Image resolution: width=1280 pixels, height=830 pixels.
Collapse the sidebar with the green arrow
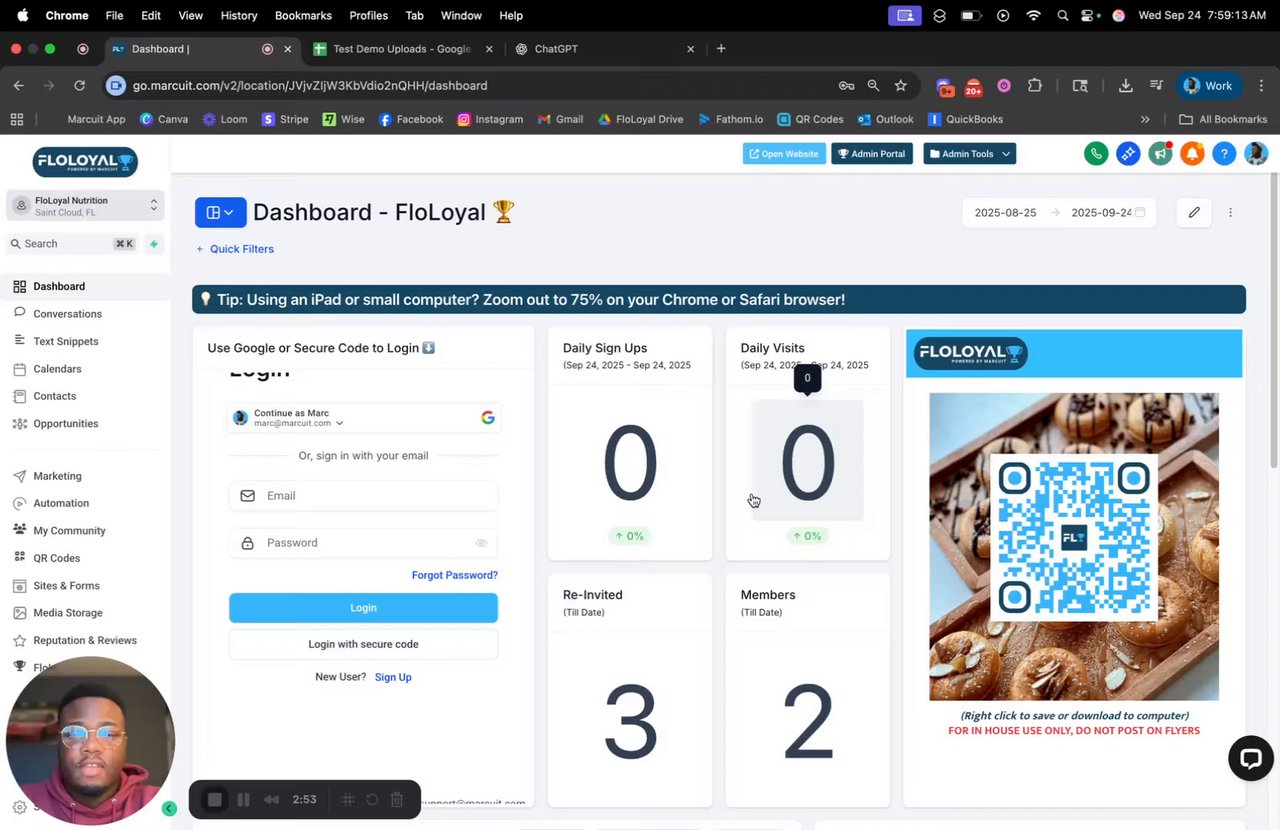[x=169, y=808]
